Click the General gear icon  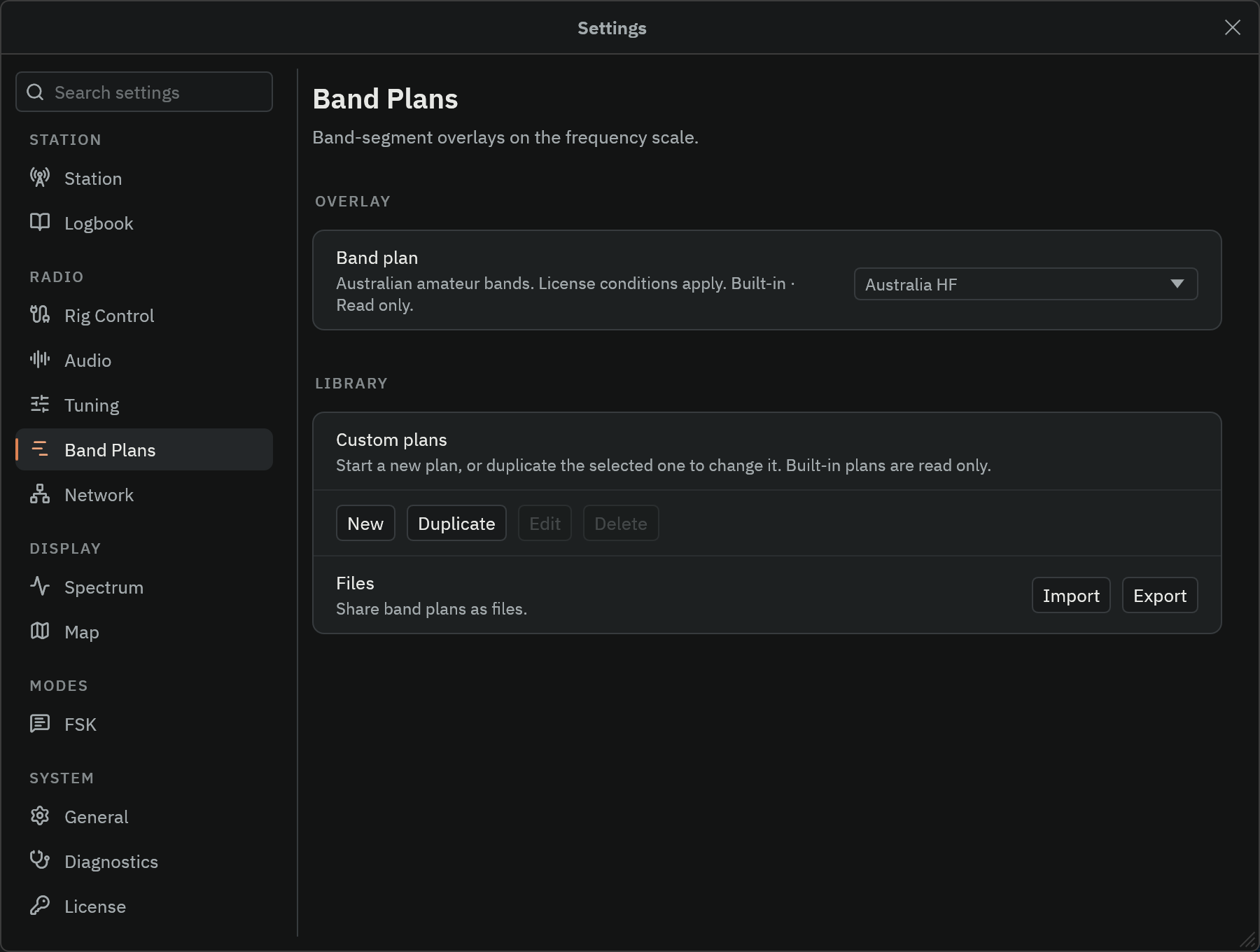pos(40,816)
